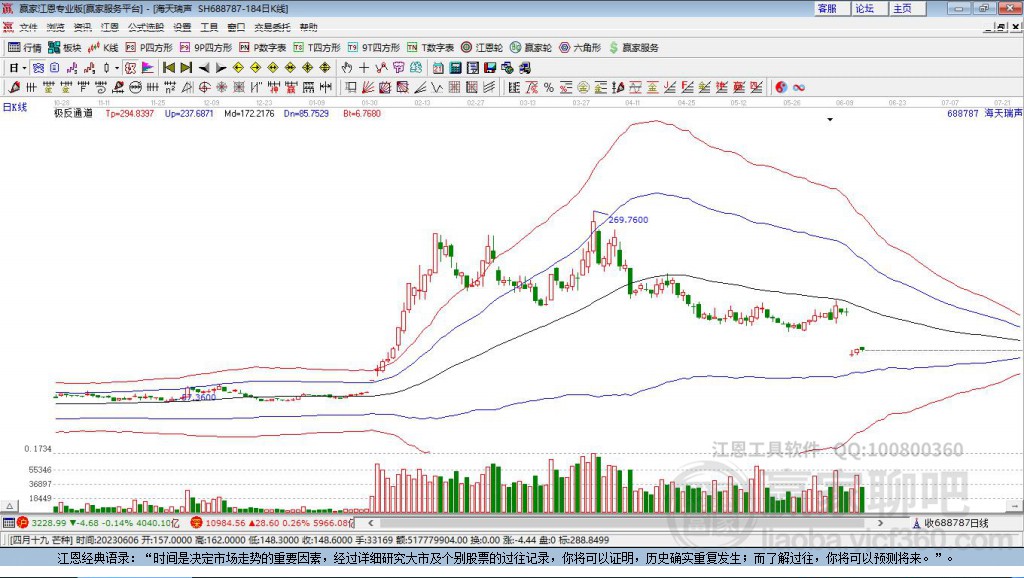Open the 9T四方形 tool
The image size is (1024, 578).
[373, 48]
